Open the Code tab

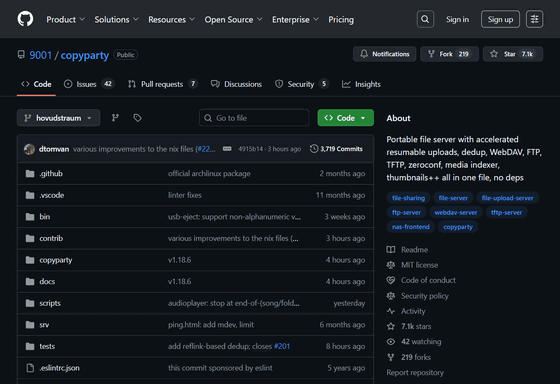[36, 84]
